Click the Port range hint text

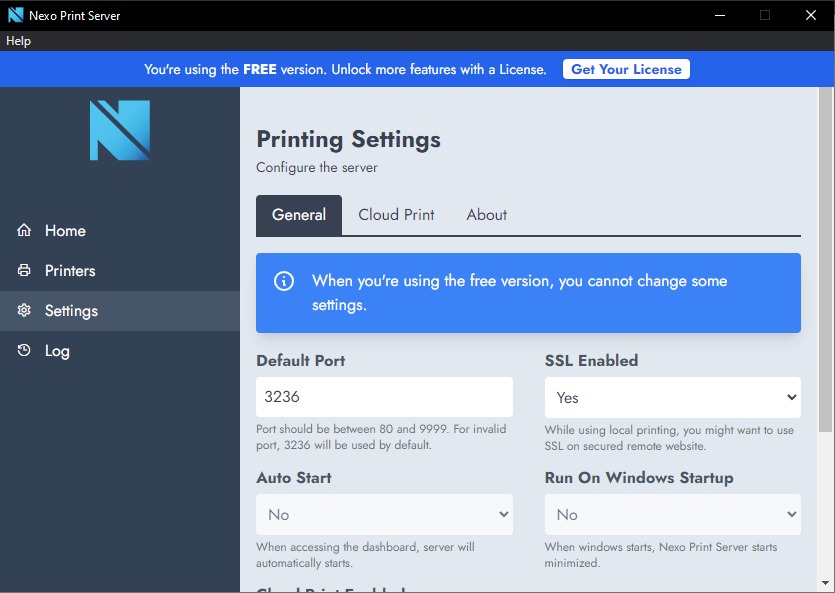point(381,437)
